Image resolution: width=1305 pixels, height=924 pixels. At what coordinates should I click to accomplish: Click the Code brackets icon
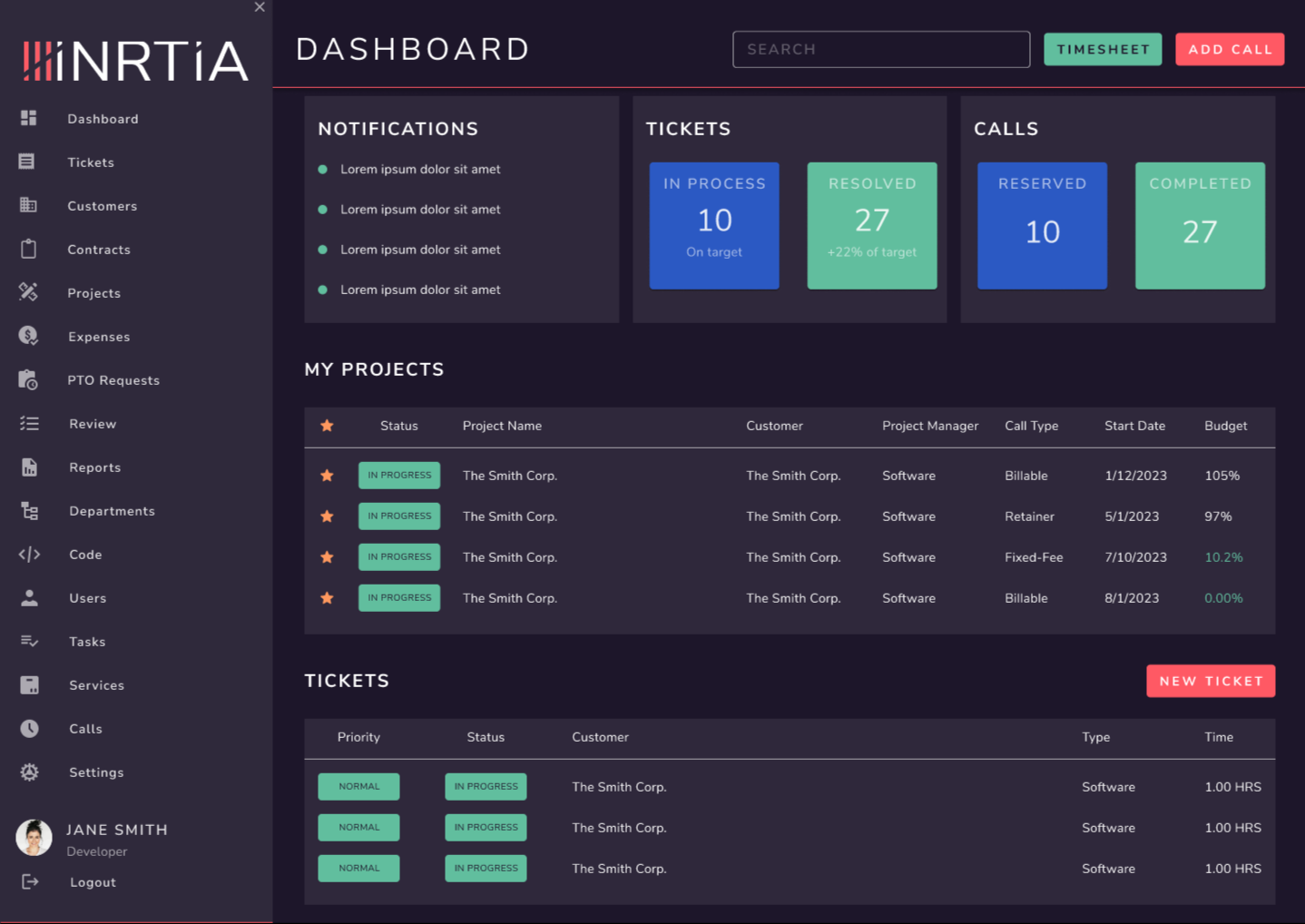pyautogui.click(x=29, y=555)
